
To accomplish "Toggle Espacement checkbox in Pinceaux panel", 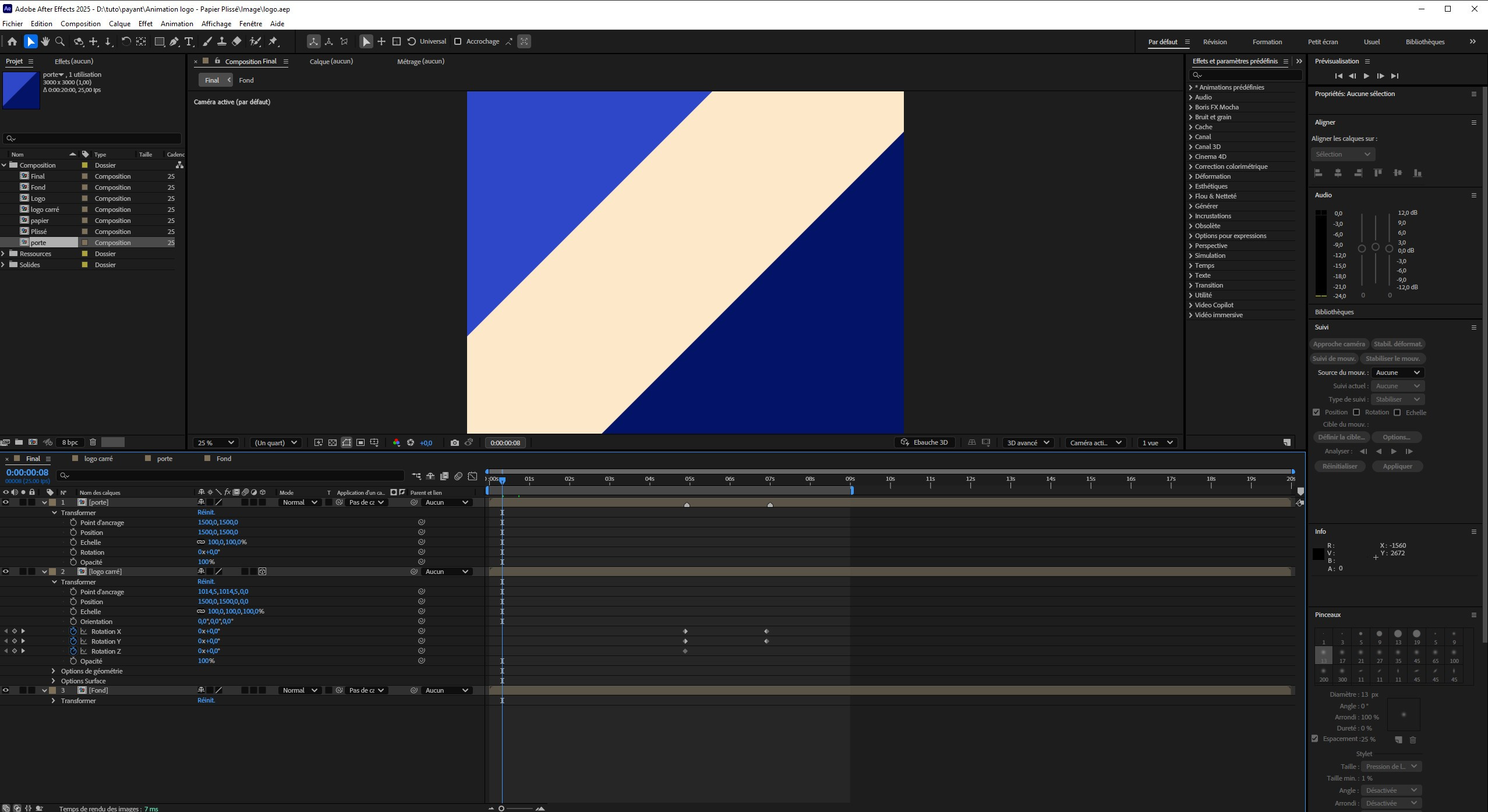I will click(1314, 739).
